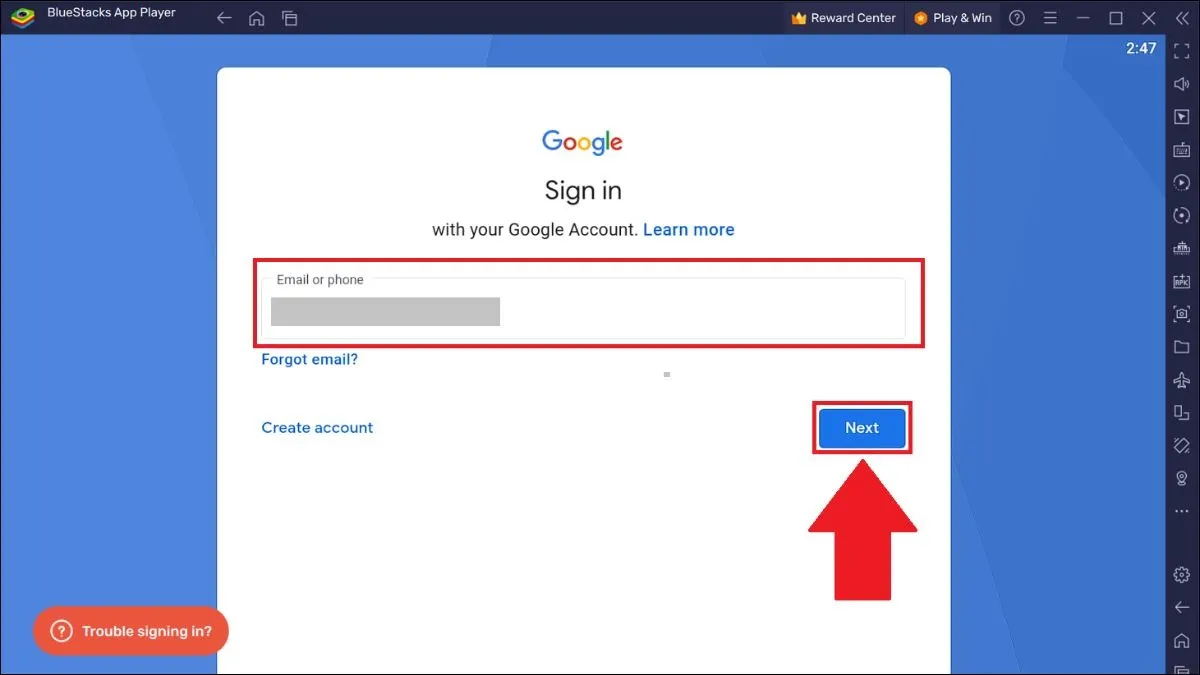Toggle fullscreen with the sidebar icon
The height and width of the screenshot is (675, 1200).
tap(1181, 51)
